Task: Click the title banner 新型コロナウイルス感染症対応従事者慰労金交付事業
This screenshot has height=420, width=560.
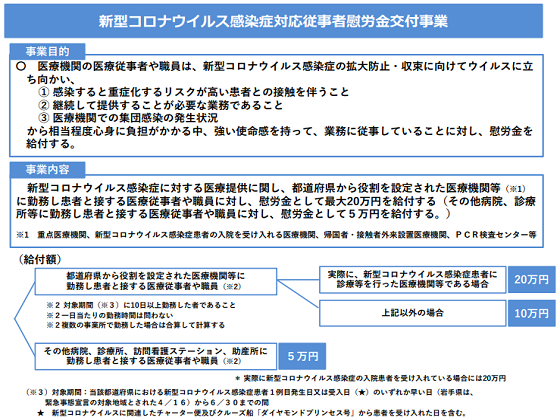Action: click(273, 21)
